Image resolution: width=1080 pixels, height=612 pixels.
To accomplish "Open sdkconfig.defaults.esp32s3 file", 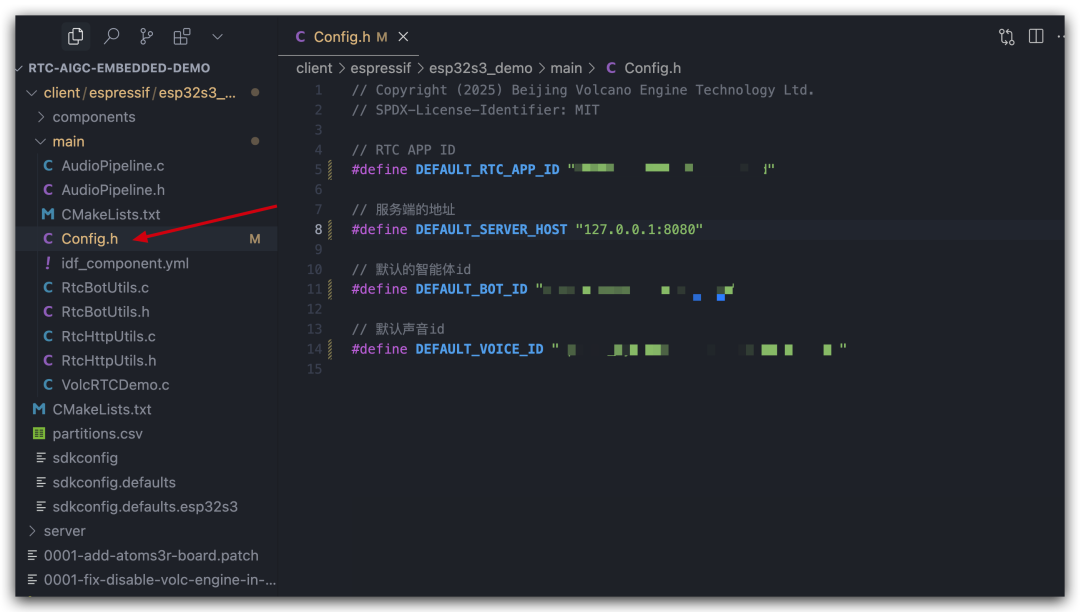I will [145, 507].
